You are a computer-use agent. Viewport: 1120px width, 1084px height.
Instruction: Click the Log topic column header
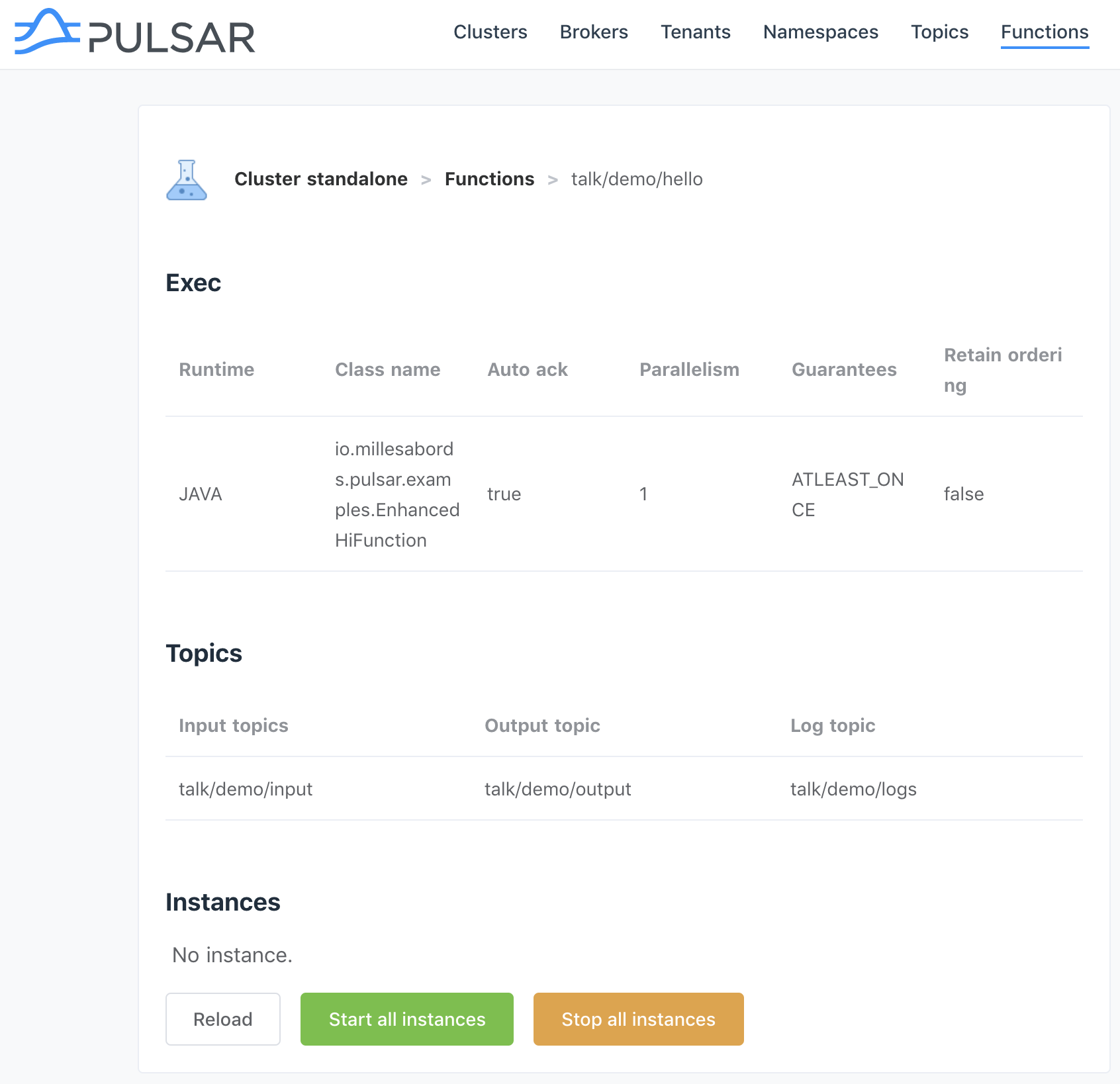[833, 725]
